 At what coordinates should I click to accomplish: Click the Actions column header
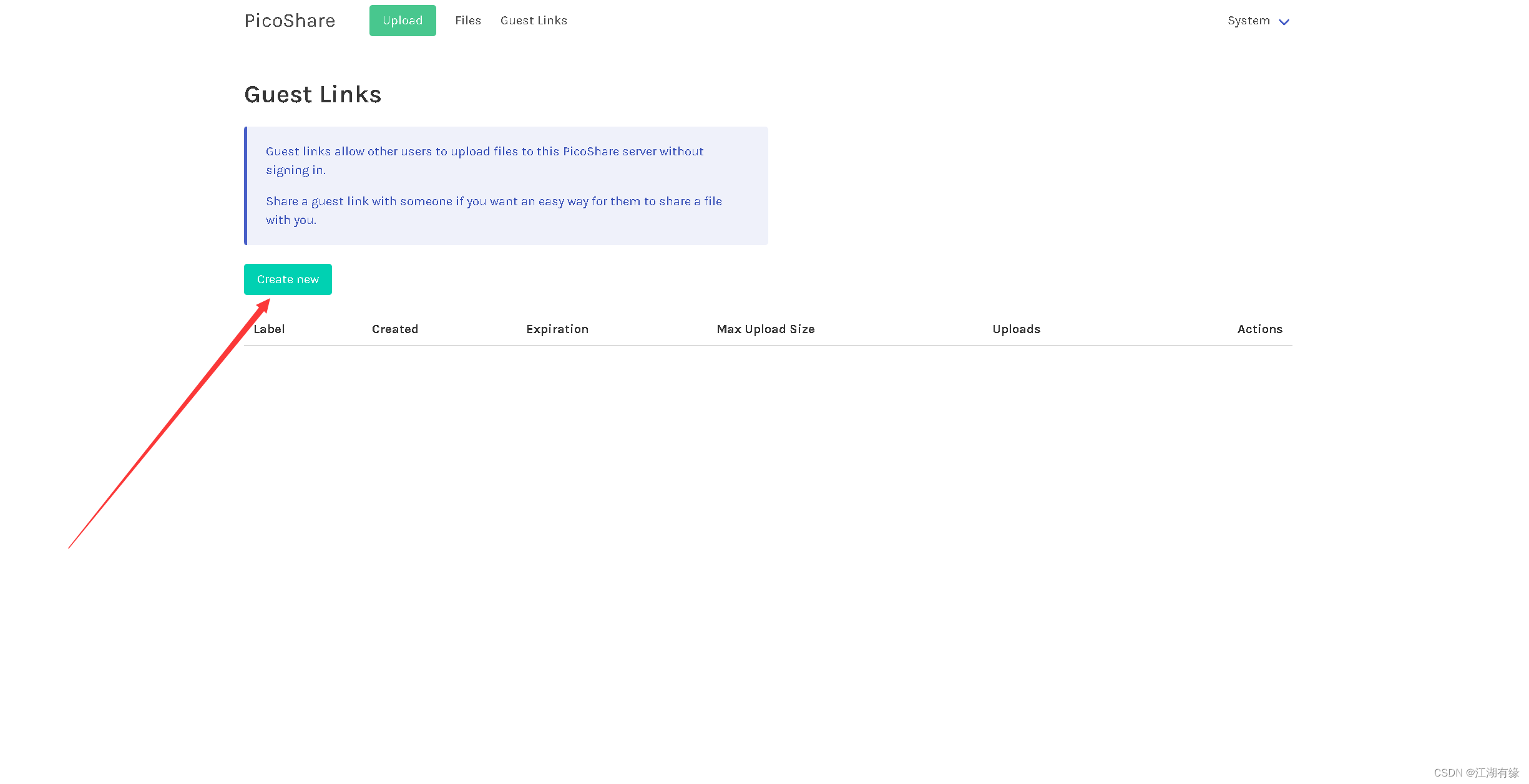pyautogui.click(x=1259, y=329)
